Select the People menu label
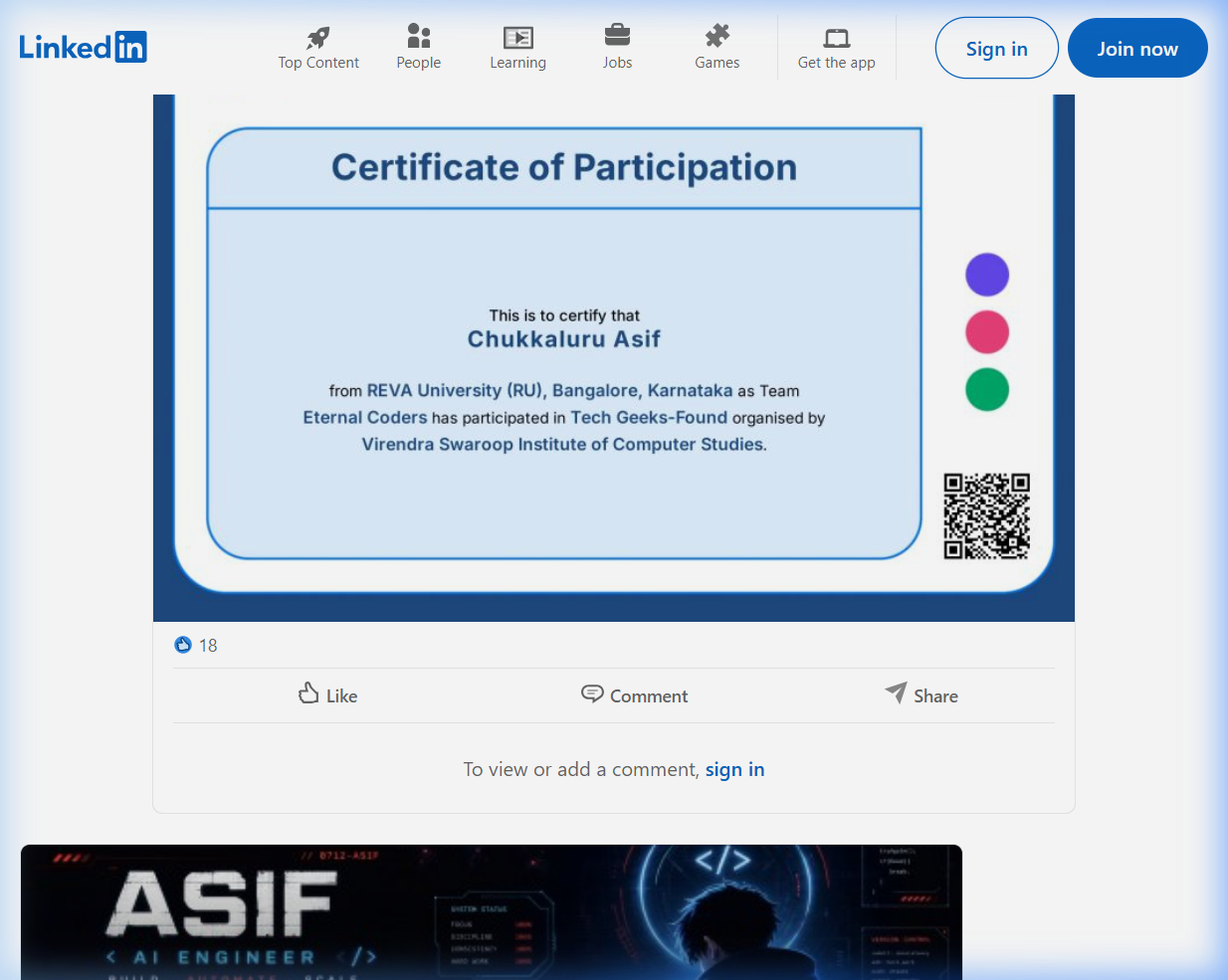 (419, 63)
